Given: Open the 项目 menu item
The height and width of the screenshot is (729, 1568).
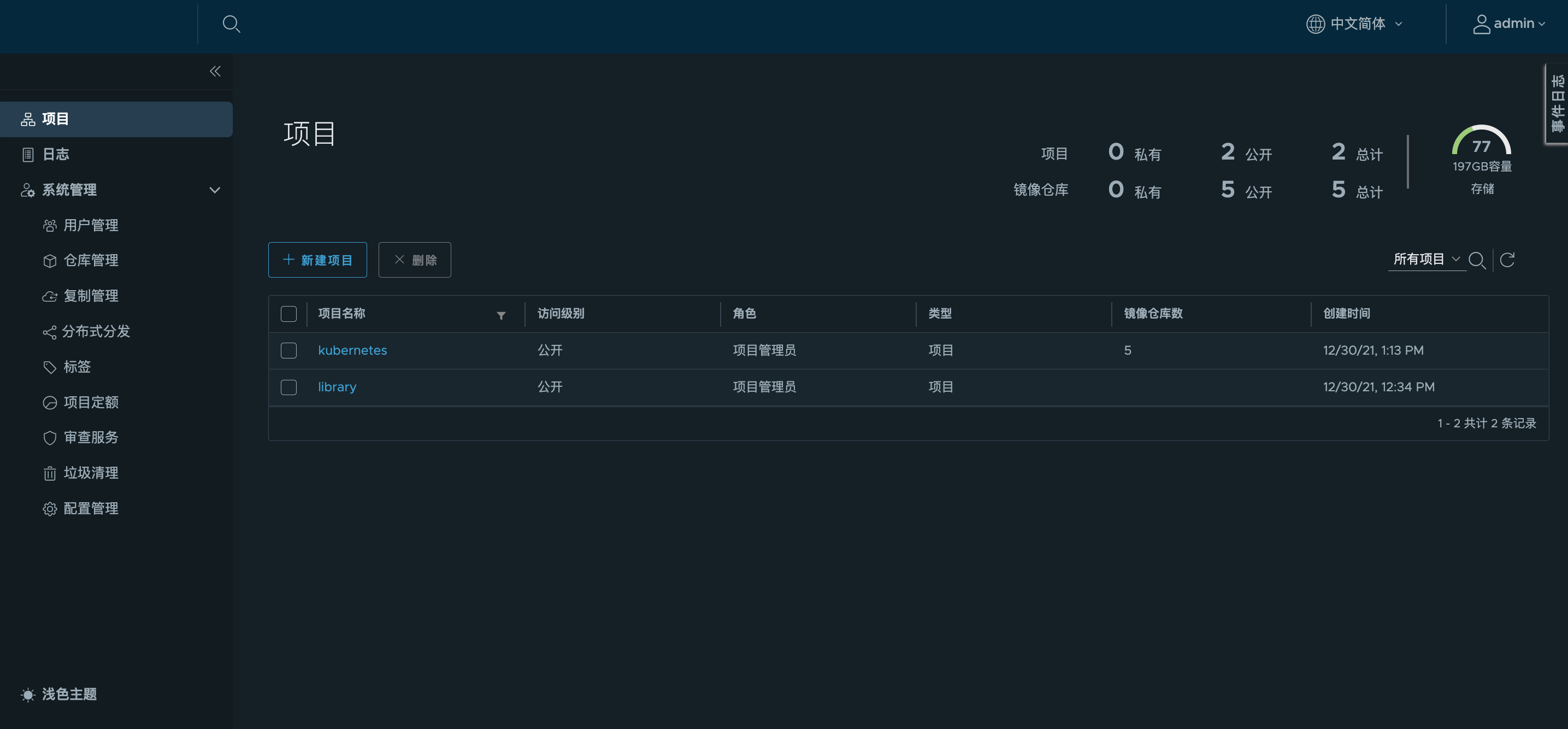Looking at the screenshot, I should click(x=116, y=119).
